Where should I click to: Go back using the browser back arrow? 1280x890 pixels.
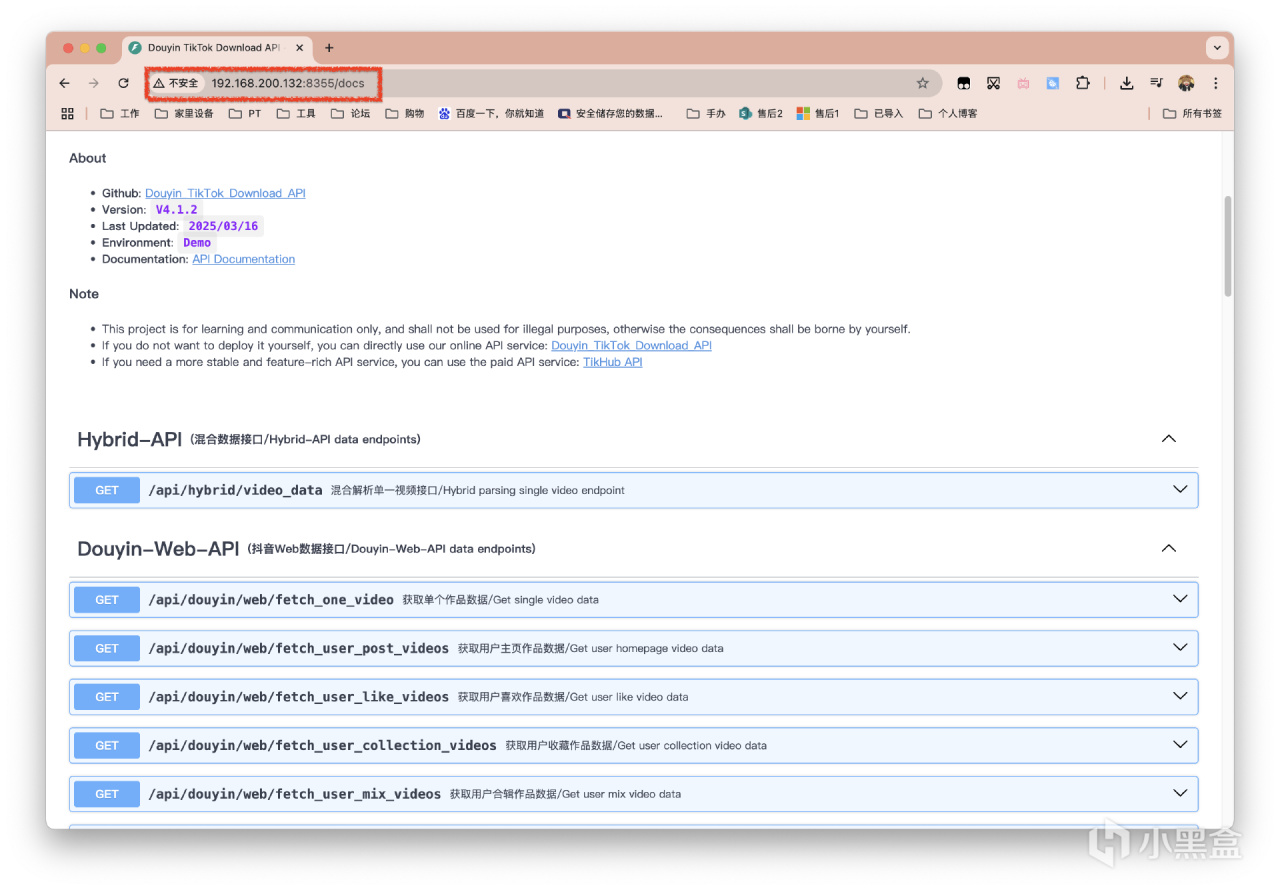pyautogui.click(x=65, y=83)
